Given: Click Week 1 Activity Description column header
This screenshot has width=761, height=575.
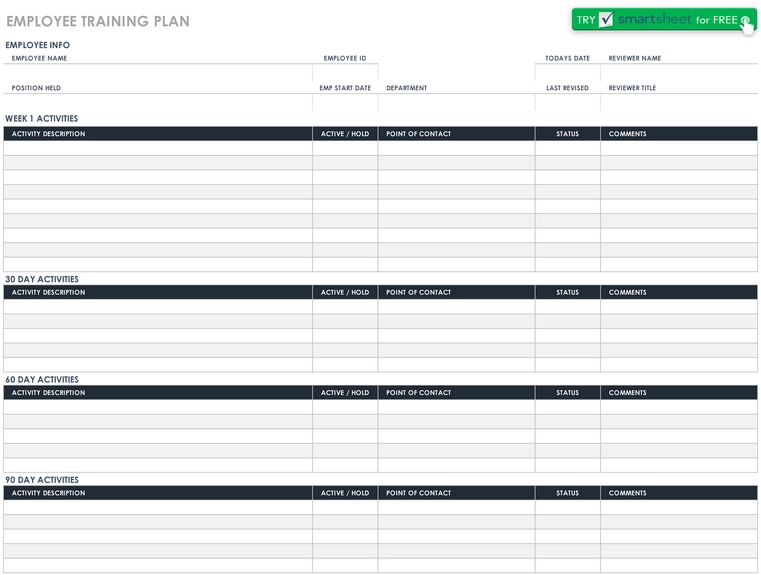Looking at the screenshot, I should pyautogui.click(x=158, y=134).
